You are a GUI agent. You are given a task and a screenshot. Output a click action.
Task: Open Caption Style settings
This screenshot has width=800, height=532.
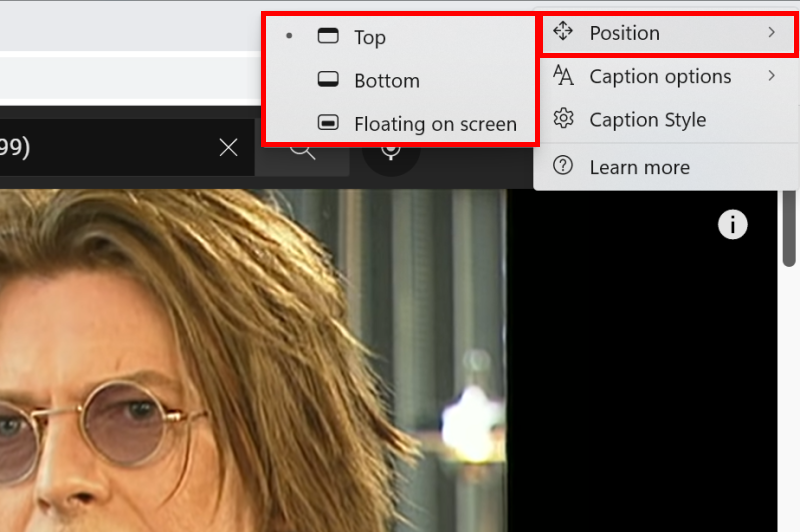tap(667, 119)
